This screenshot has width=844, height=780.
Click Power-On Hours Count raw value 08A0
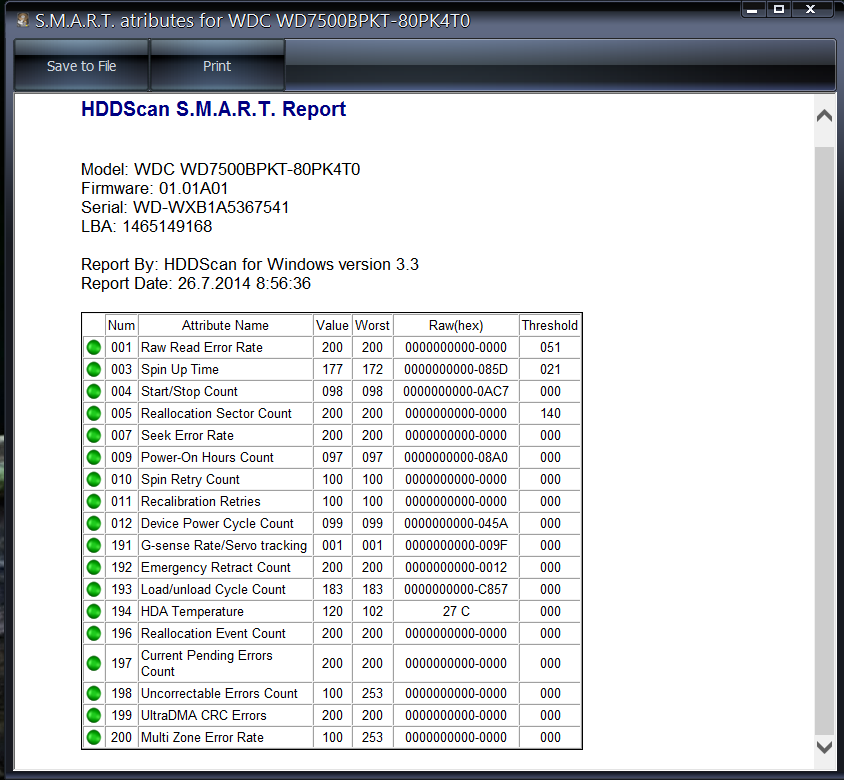[456, 457]
